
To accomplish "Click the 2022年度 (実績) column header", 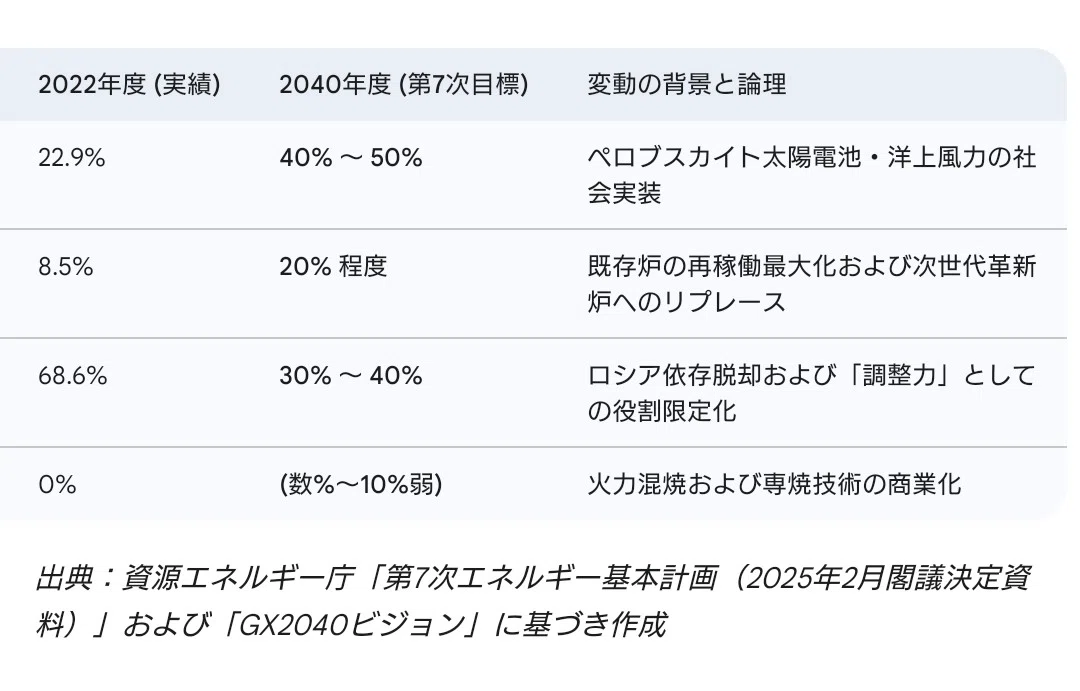I will (x=129, y=85).
